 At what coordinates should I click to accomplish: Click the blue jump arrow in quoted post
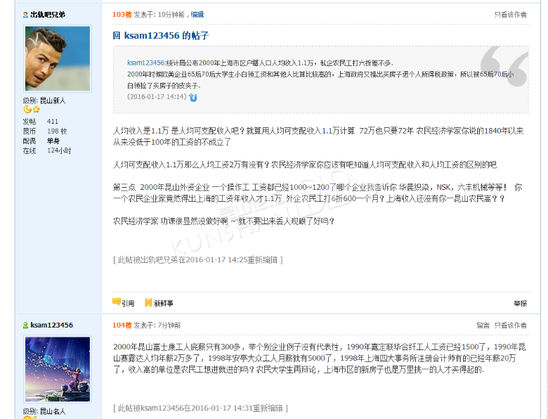193,97
